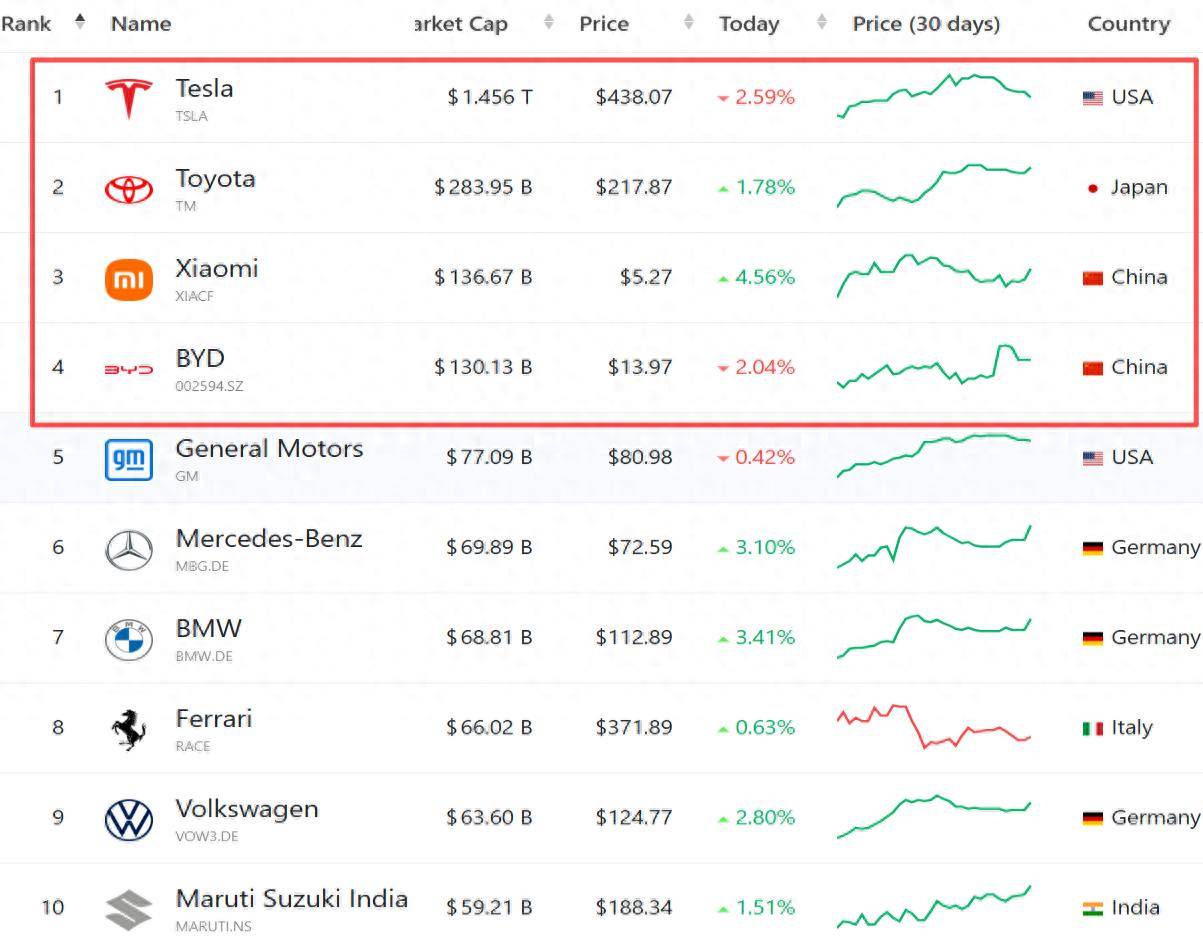Open the Maruti Suzuki India link

click(x=291, y=898)
